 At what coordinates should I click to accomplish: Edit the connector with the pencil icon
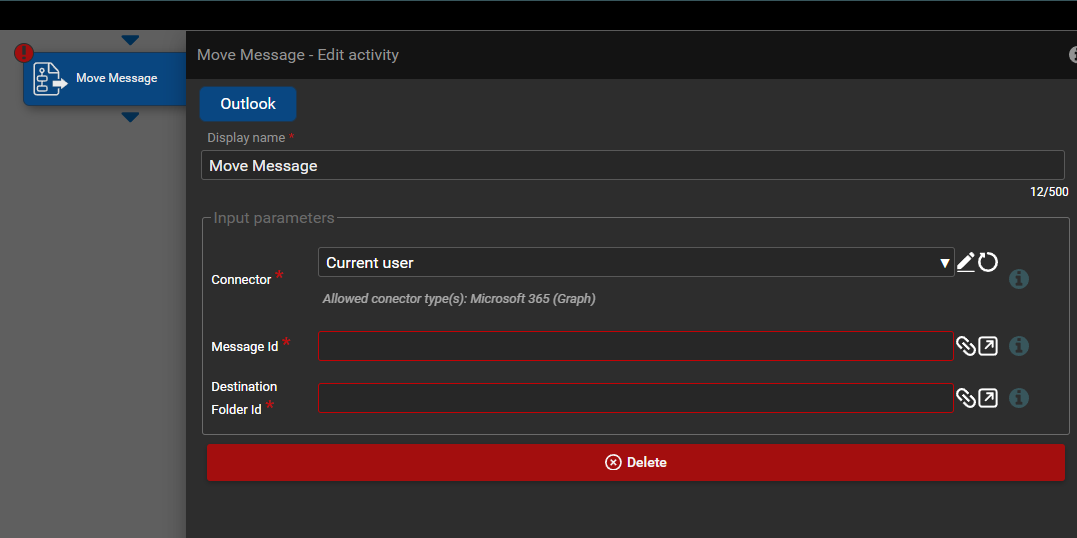(x=965, y=262)
